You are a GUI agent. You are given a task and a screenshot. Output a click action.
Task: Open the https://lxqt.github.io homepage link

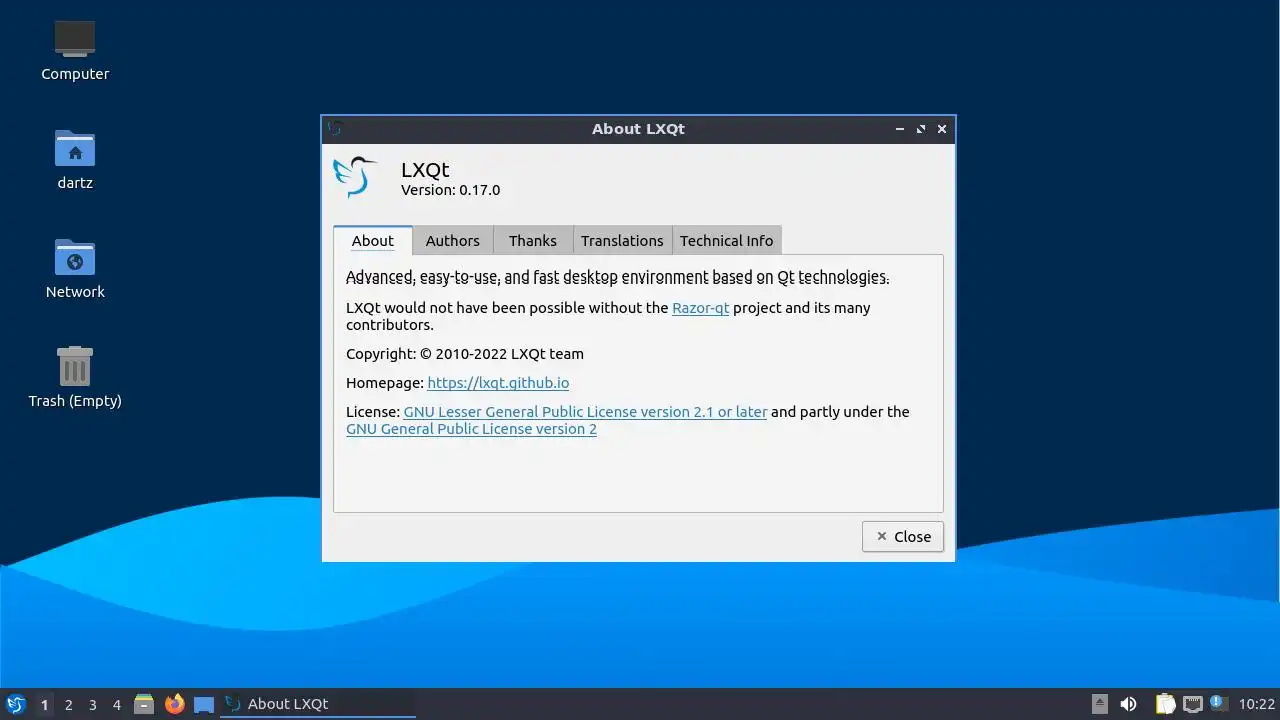tap(498, 383)
